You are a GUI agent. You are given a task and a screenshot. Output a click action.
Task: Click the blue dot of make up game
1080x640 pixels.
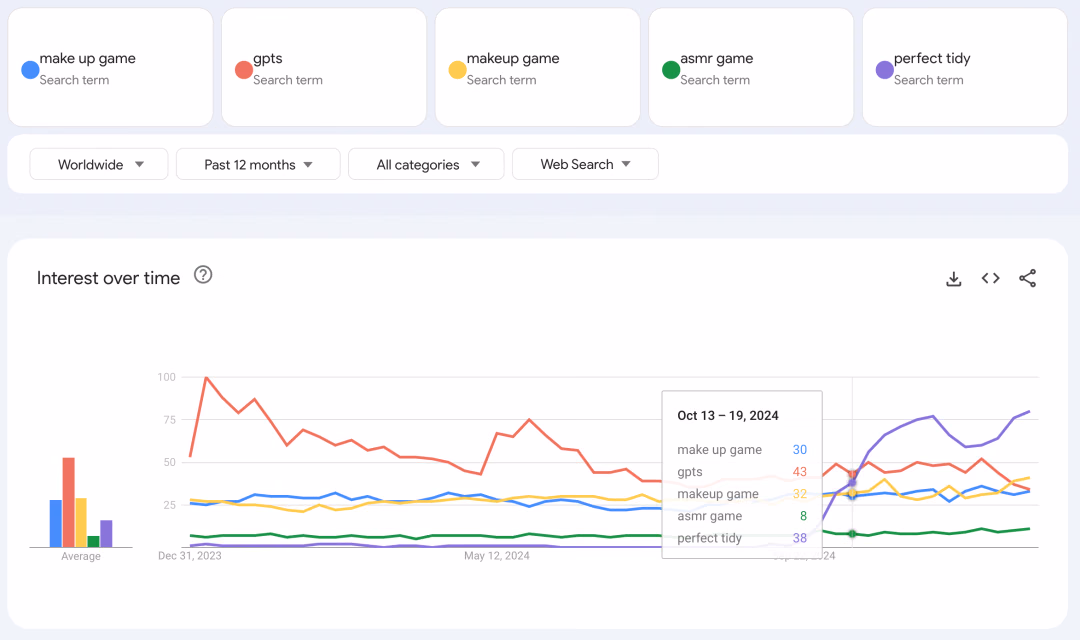click(30, 70)
